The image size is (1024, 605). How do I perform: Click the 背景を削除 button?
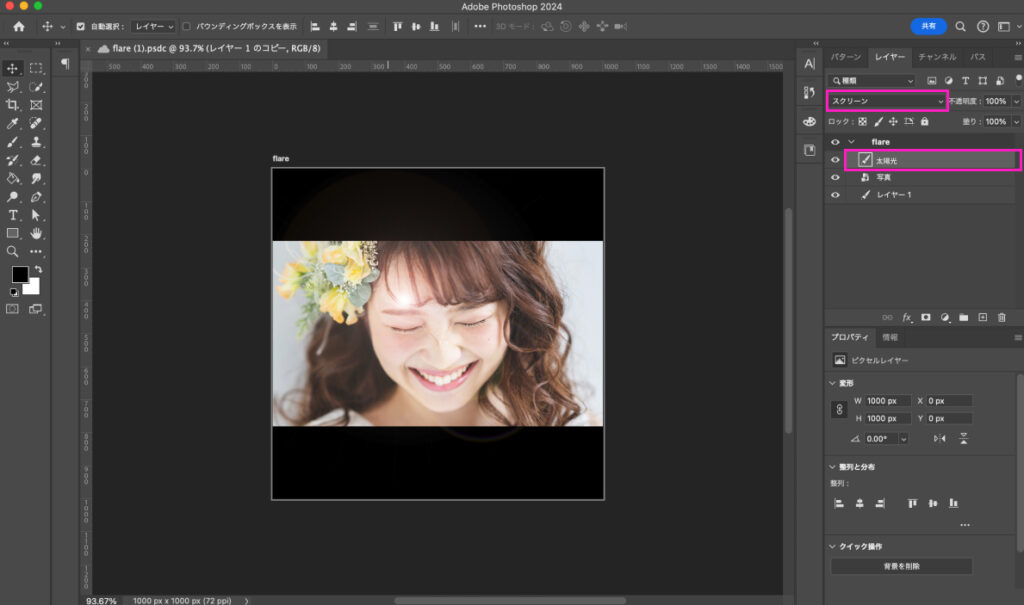coord(901,566)
